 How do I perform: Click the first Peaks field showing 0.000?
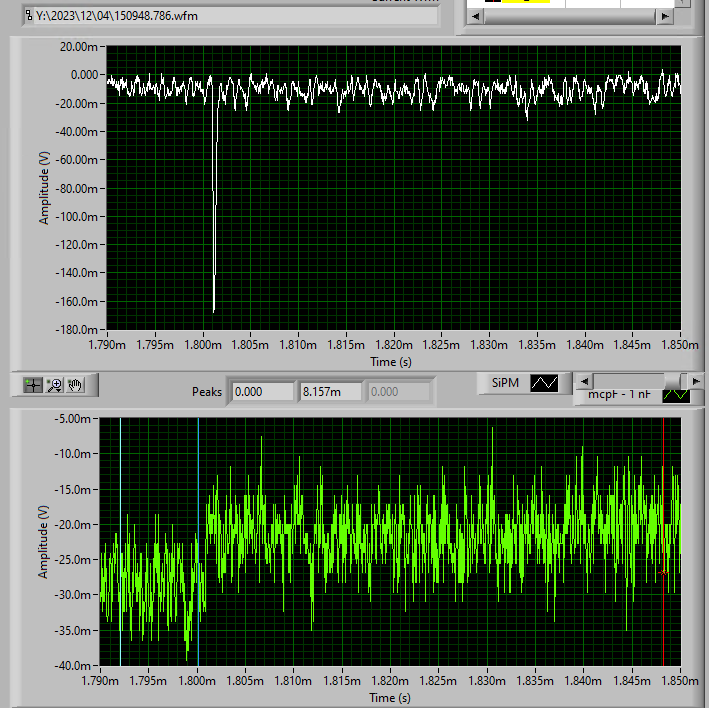click(x=262, y=392)
